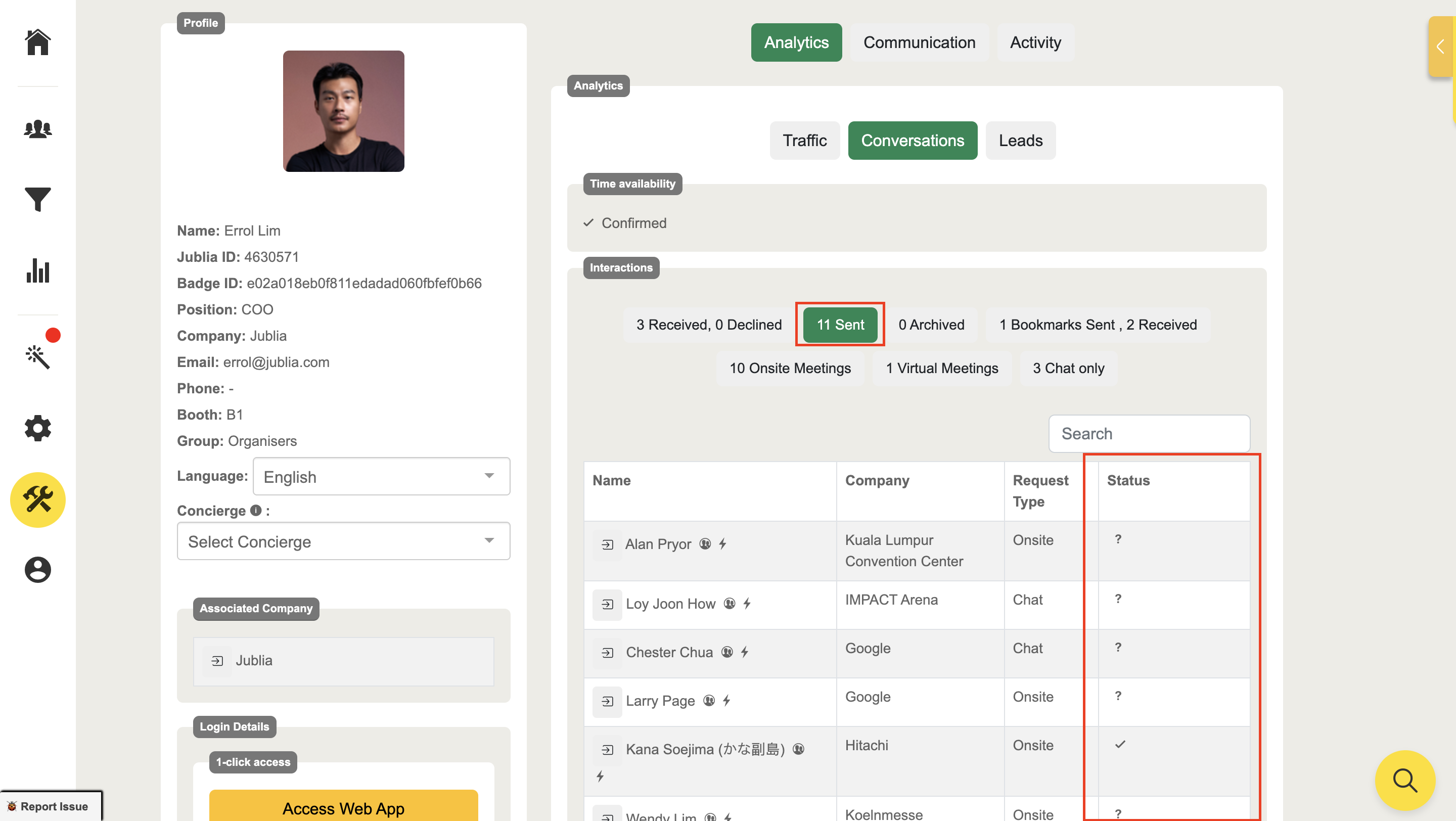Open the settings gear icon
The height and width of the screenshot is (821, 1456).
[x=38, y=428]
